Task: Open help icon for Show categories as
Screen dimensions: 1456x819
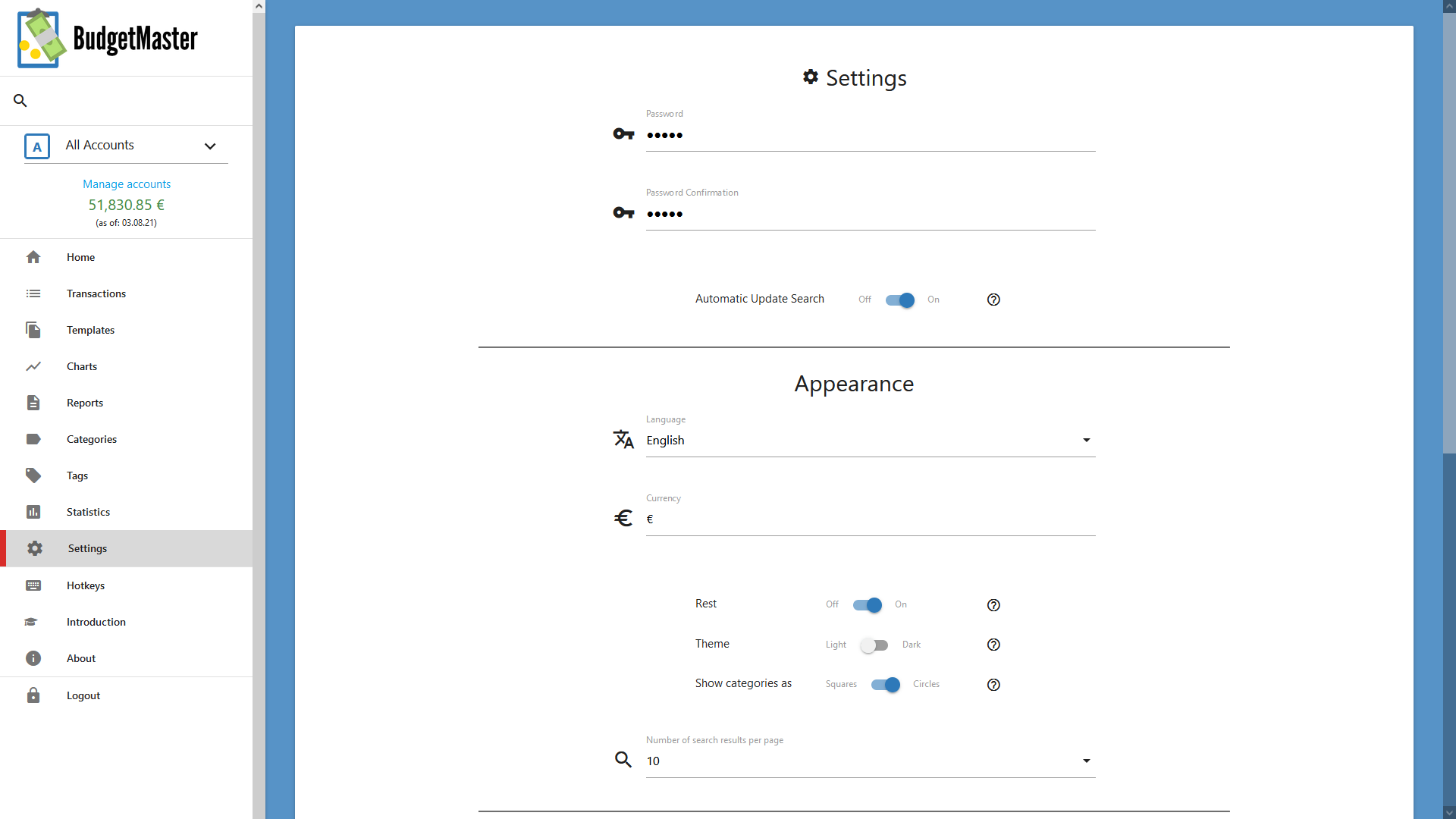Action: click(x=993, y=685)
